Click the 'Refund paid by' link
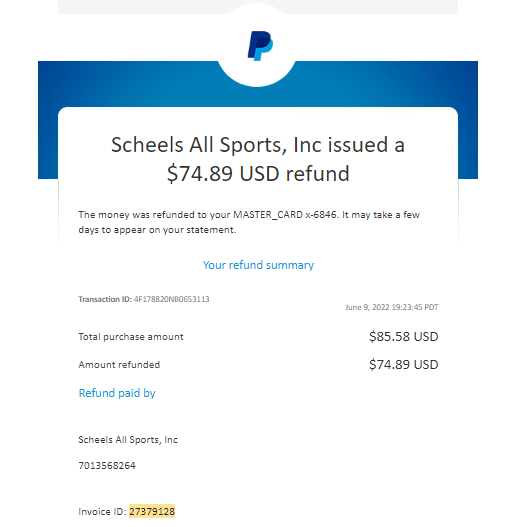This screenshot has width=518, height=527. coord(117,393)
